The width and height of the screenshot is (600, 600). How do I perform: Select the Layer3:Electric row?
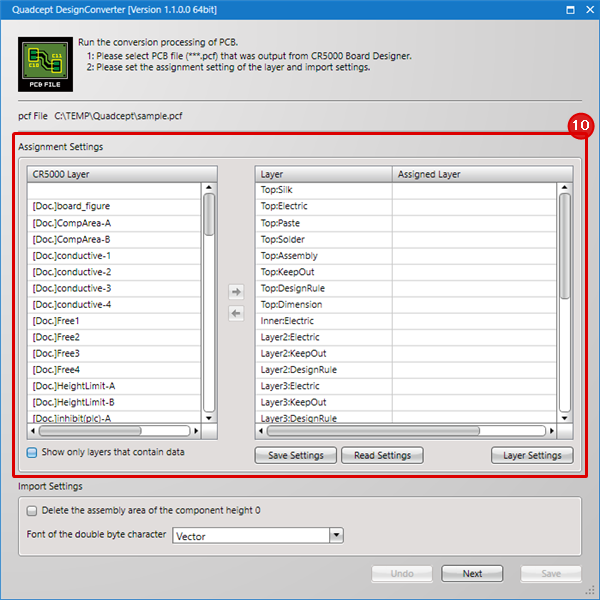click(406, 386)
